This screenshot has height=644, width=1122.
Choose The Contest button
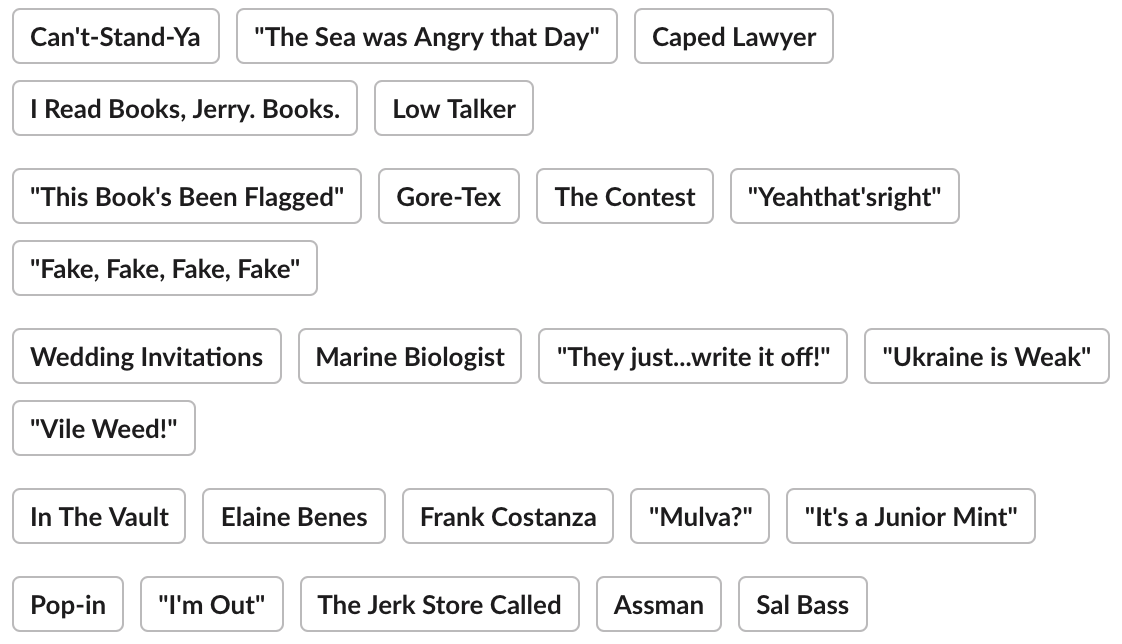pos(625,197)
